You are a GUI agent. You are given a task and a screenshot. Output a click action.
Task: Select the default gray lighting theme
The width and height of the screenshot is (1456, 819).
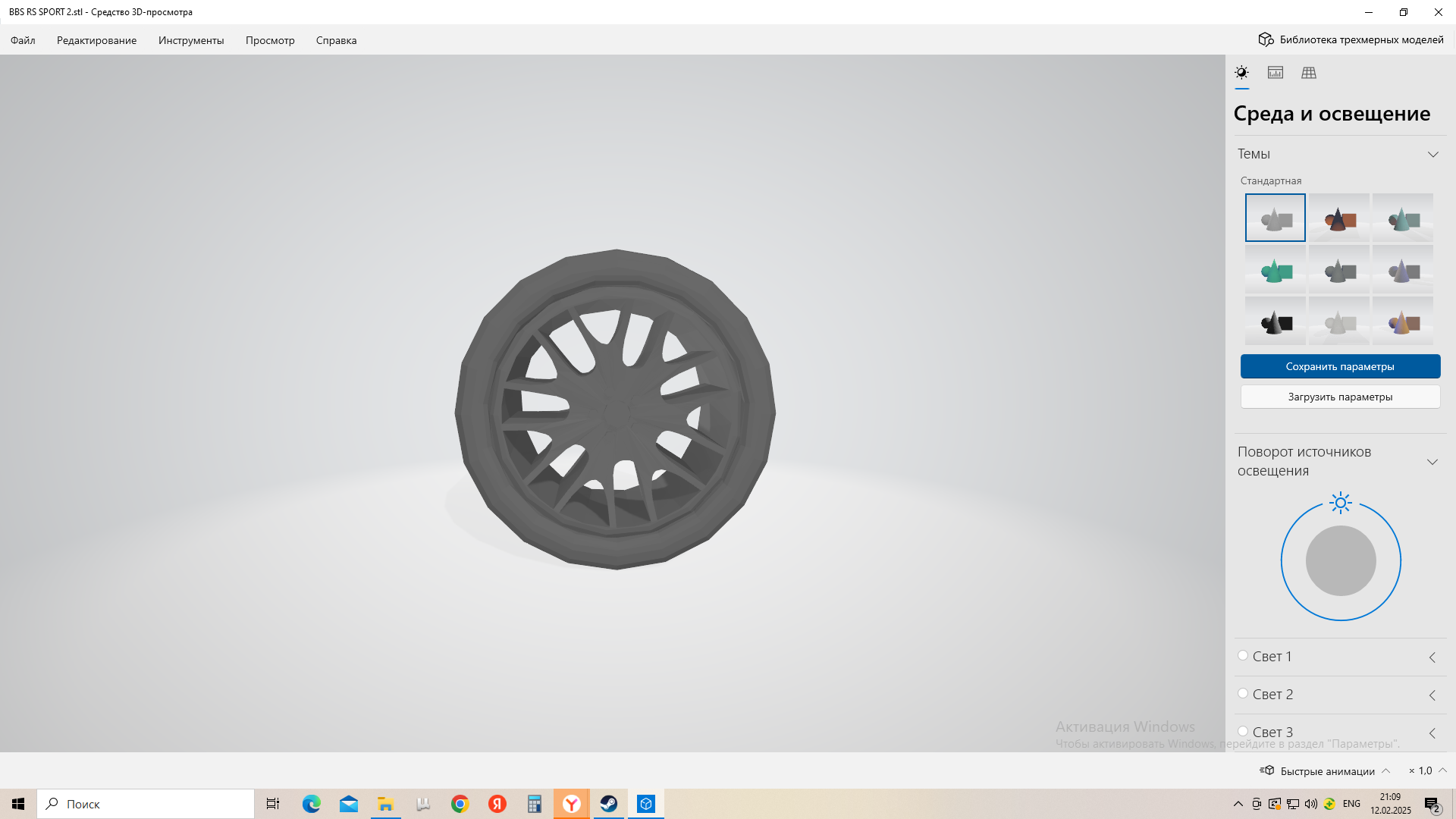tap(1276, 218)
